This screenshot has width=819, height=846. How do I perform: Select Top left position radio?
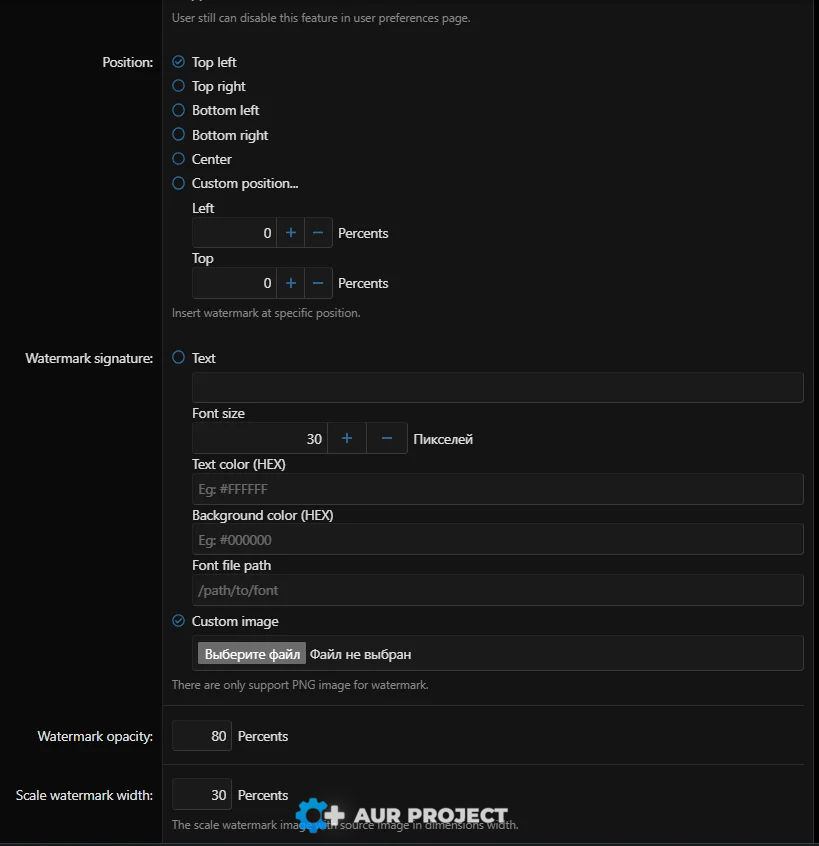(179, 62)
